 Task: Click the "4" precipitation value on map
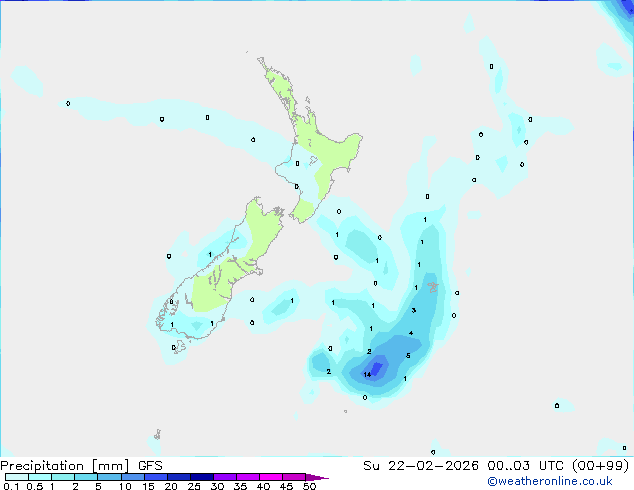[x=411, y=333]
